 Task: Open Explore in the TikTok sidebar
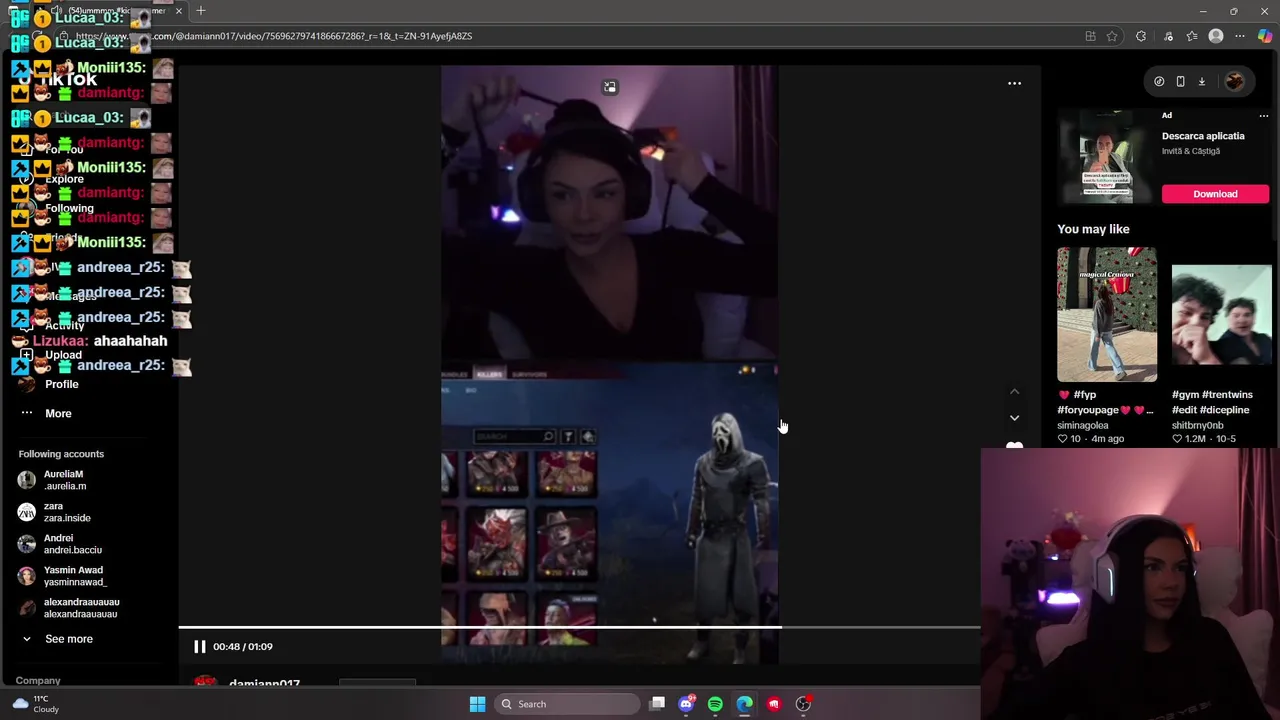point(64,179)
